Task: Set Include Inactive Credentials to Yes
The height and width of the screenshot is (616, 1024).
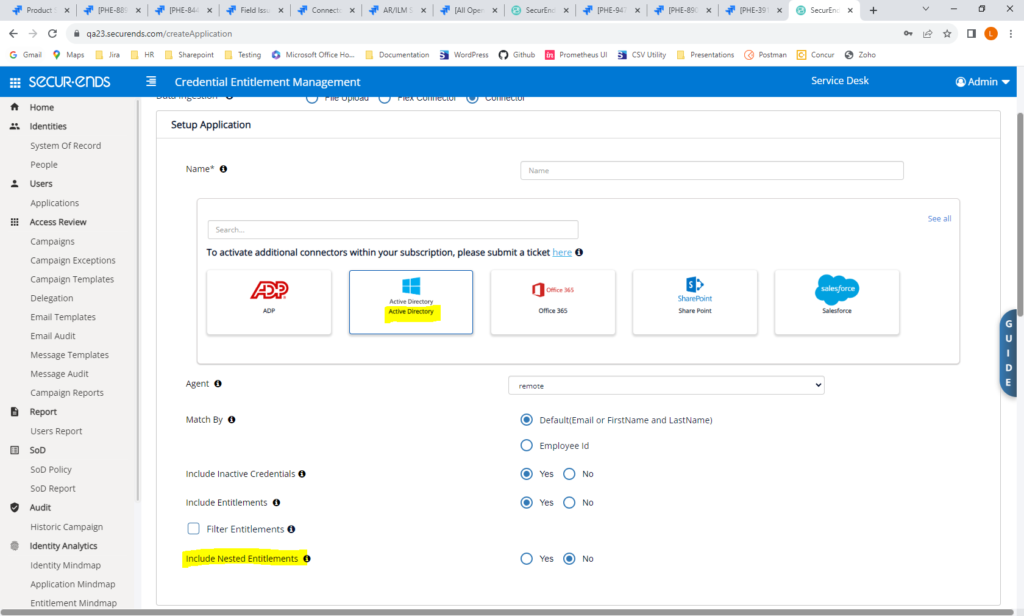Action: [x=526, y=474]
